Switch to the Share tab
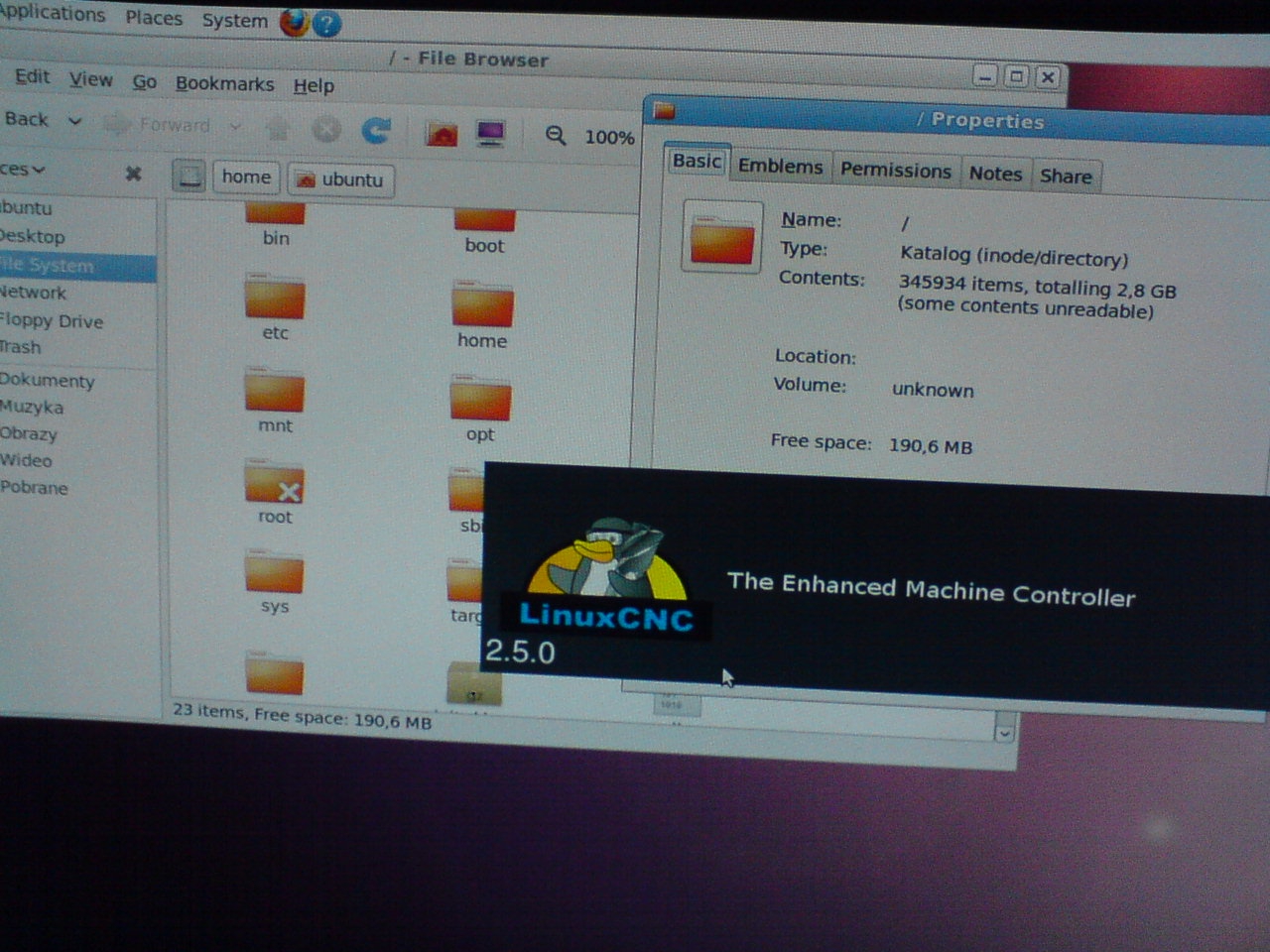The image size is (1270, 952). [x=1066, y=177]
